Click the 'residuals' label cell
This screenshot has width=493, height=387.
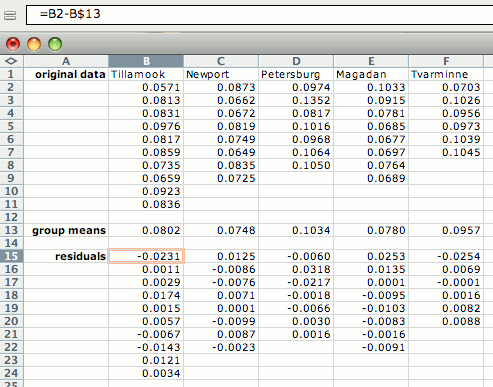point(66,256)
